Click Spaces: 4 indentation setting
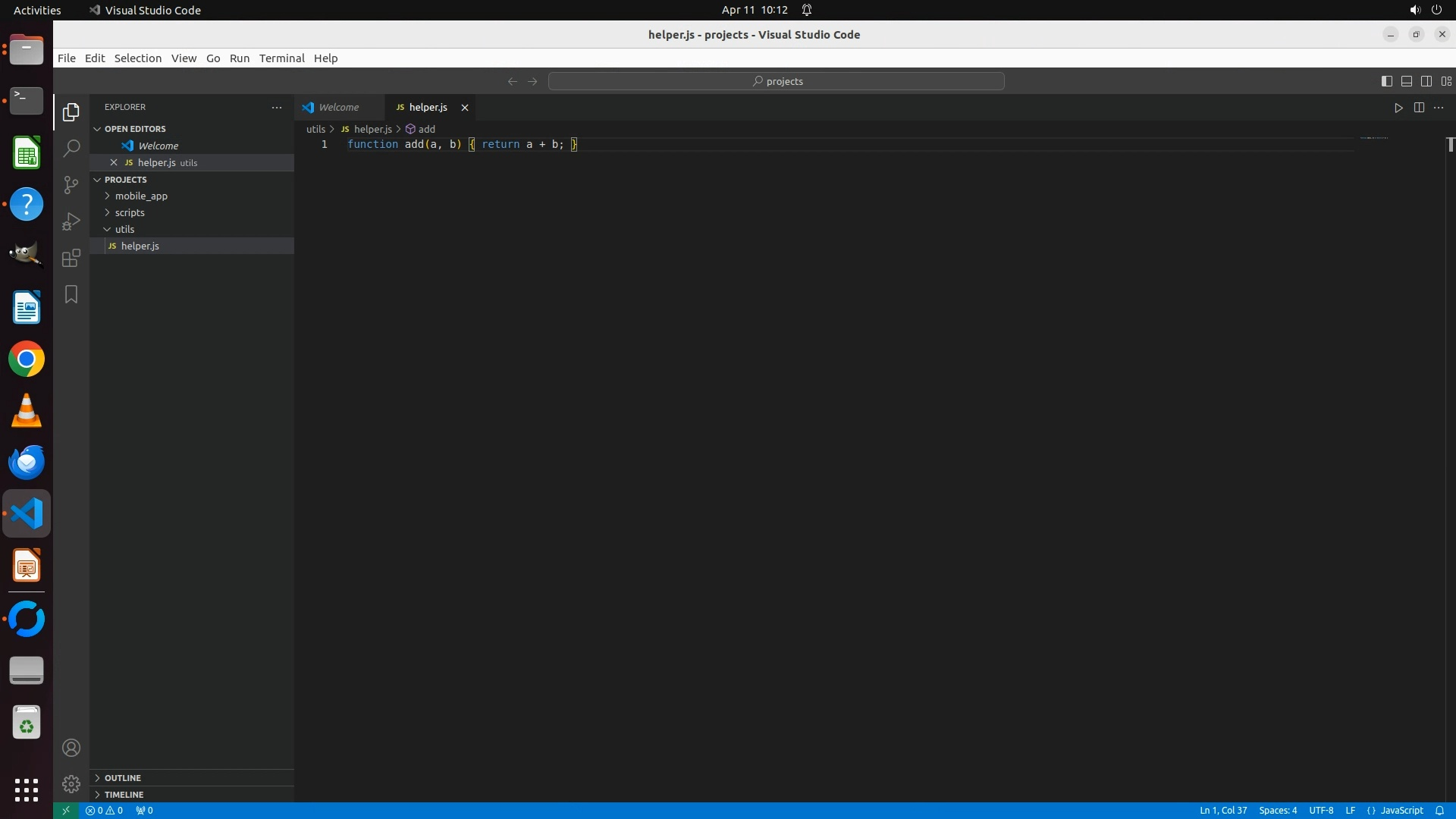Image resolution: width=1456 pixels, height=819 pixels. (1278, 811)
